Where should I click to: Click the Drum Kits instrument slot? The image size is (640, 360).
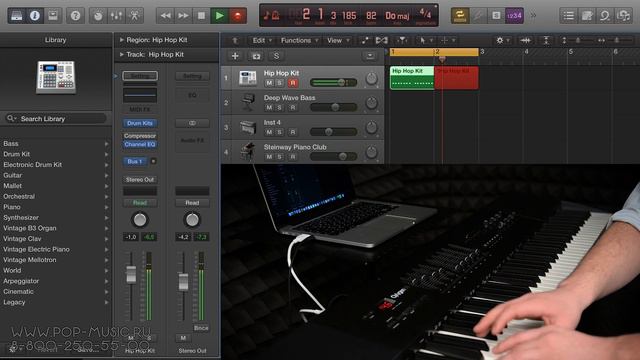click(140, 123)
